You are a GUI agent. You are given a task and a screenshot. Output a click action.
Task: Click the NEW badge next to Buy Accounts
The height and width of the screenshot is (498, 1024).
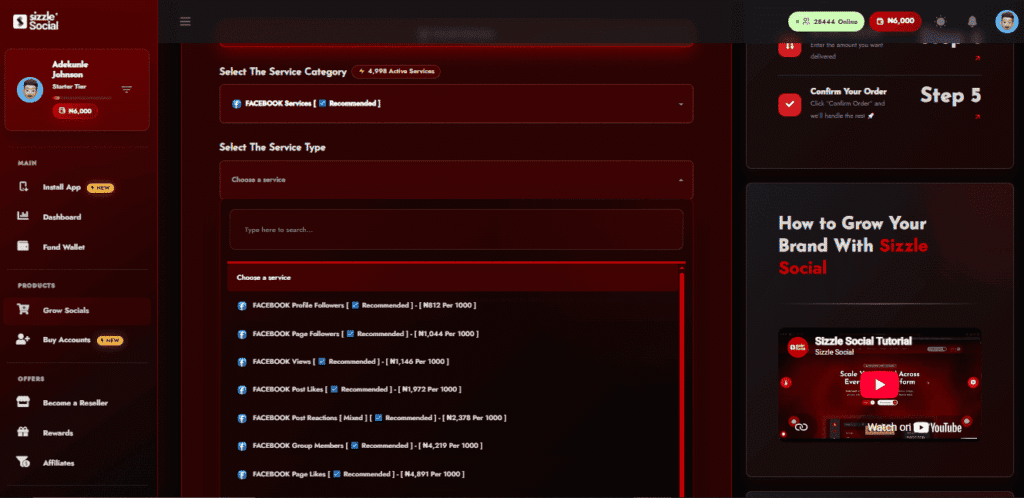click(x=110, y=341)
